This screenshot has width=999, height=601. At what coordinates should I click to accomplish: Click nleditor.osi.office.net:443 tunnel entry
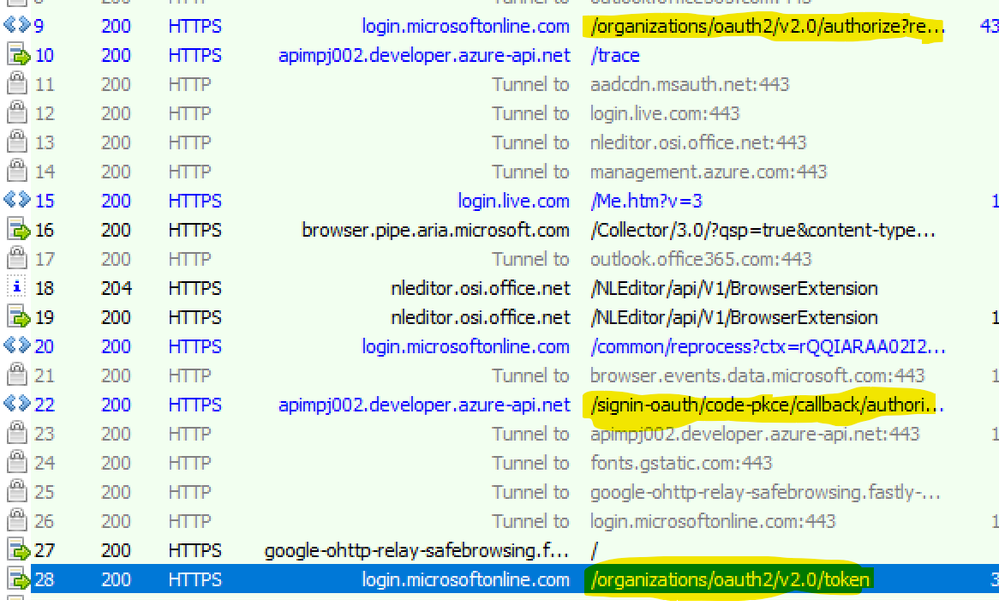click(x=698, y=143)
